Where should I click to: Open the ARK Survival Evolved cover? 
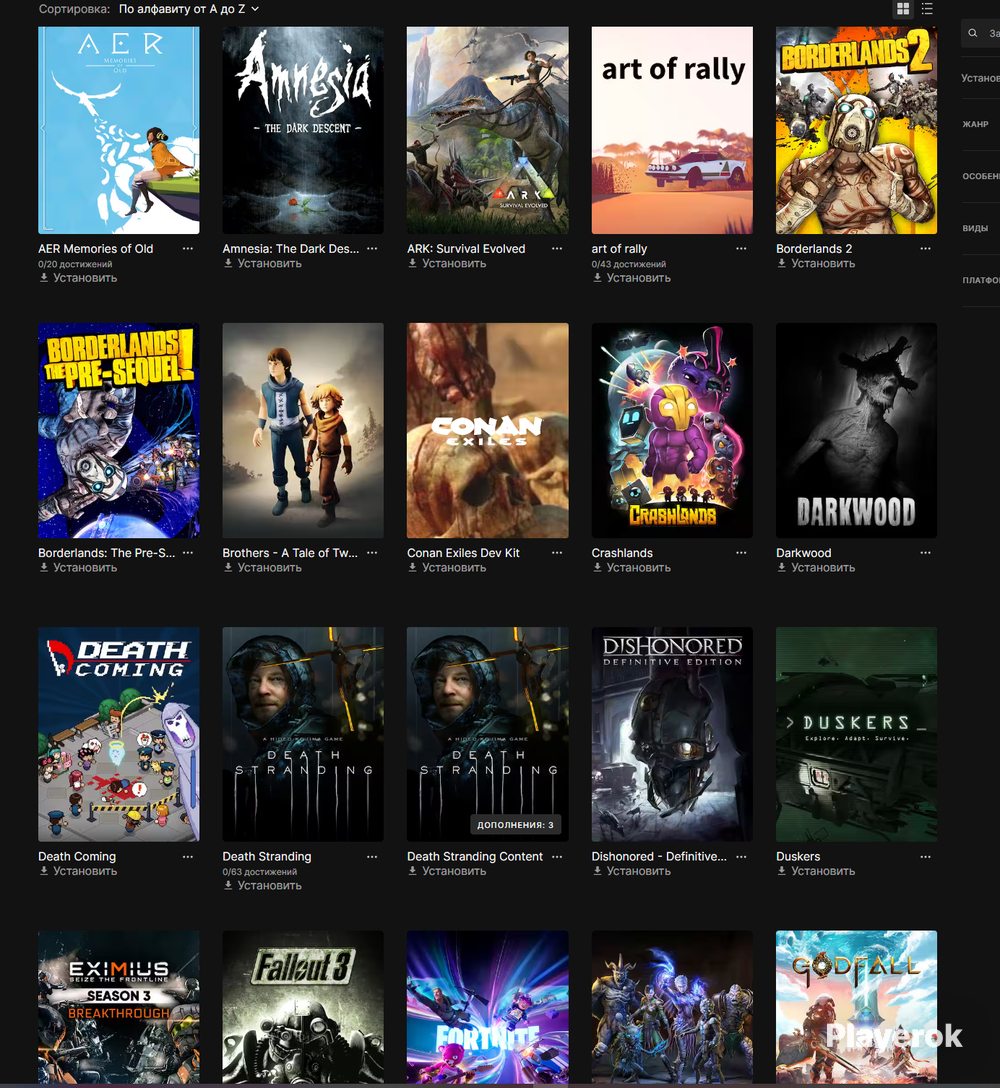pos(488,130)
